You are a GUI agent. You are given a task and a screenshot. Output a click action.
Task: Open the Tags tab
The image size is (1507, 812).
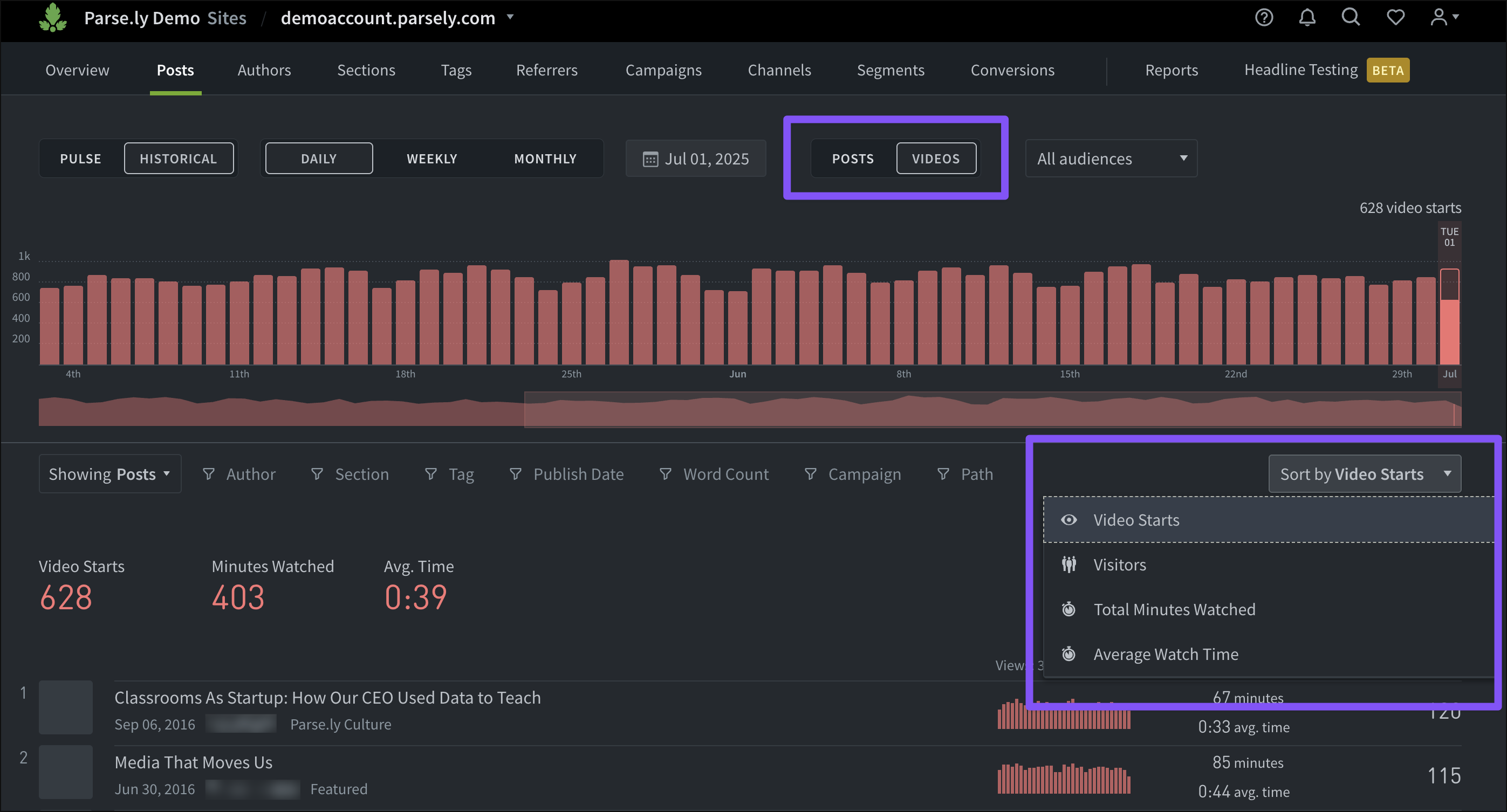456,70
